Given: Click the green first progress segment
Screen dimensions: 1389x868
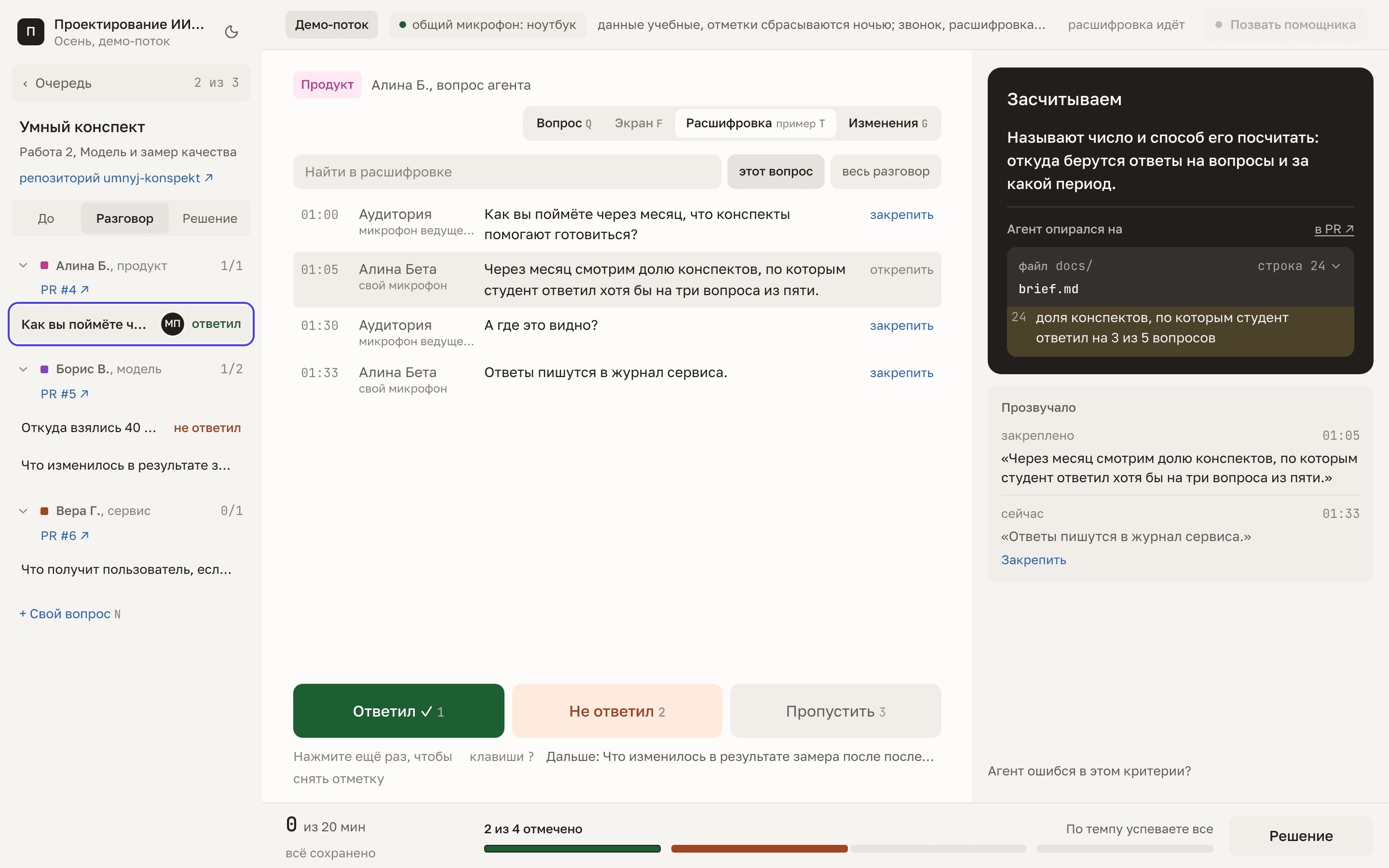Looking at the screenshot, I should pos(572,849).
